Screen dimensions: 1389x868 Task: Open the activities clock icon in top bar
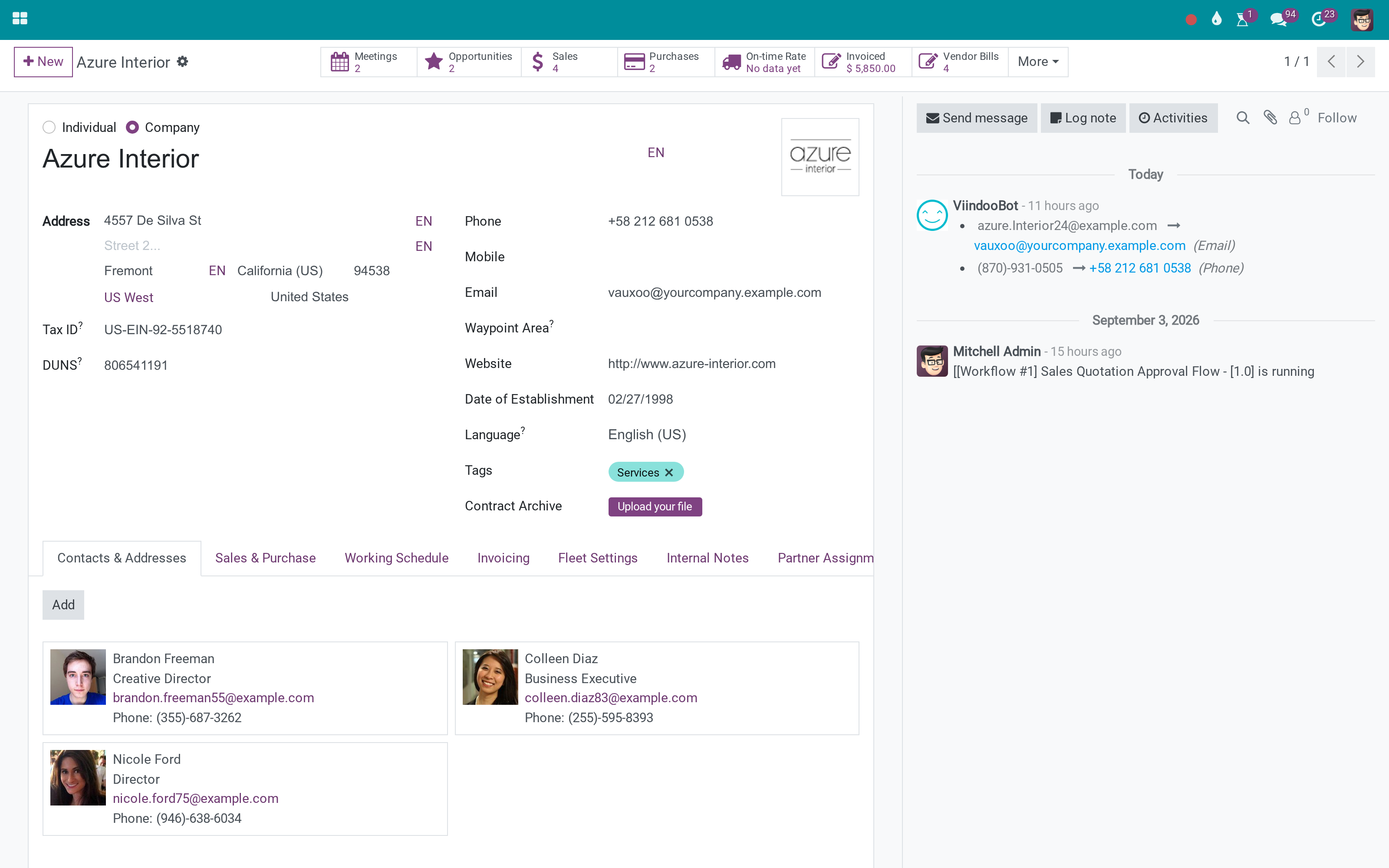point(1318,20)
